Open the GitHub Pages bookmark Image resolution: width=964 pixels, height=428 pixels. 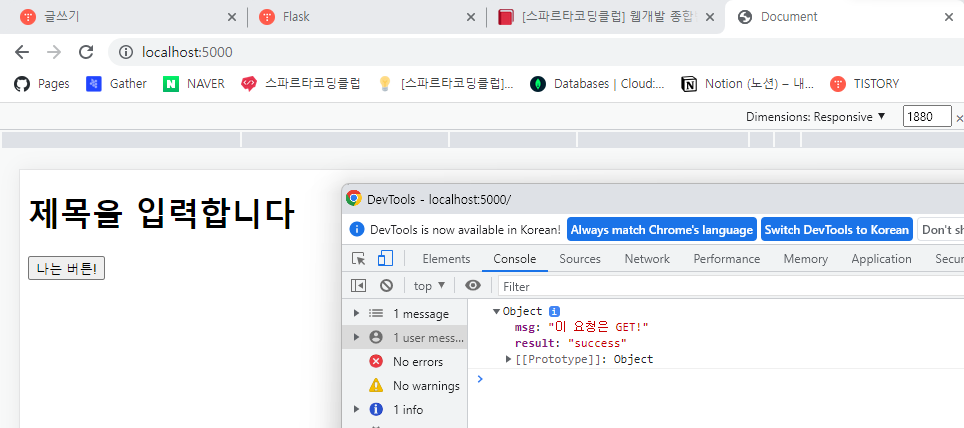tap(42, 84)
